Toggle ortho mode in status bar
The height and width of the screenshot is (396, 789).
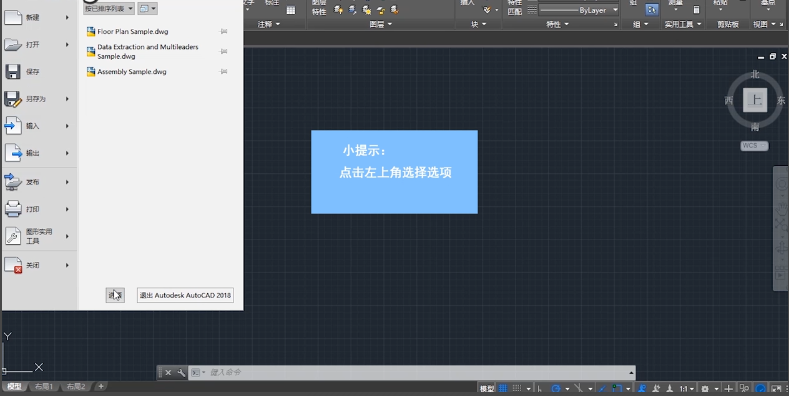[540, 389]
